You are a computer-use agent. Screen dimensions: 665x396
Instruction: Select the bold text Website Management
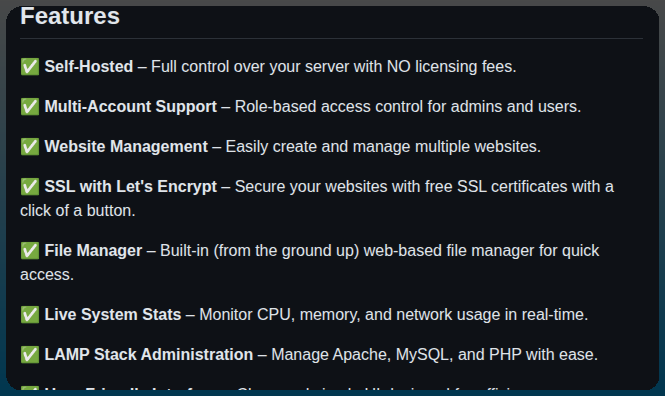pyautogui.click(x=126, y=146)
